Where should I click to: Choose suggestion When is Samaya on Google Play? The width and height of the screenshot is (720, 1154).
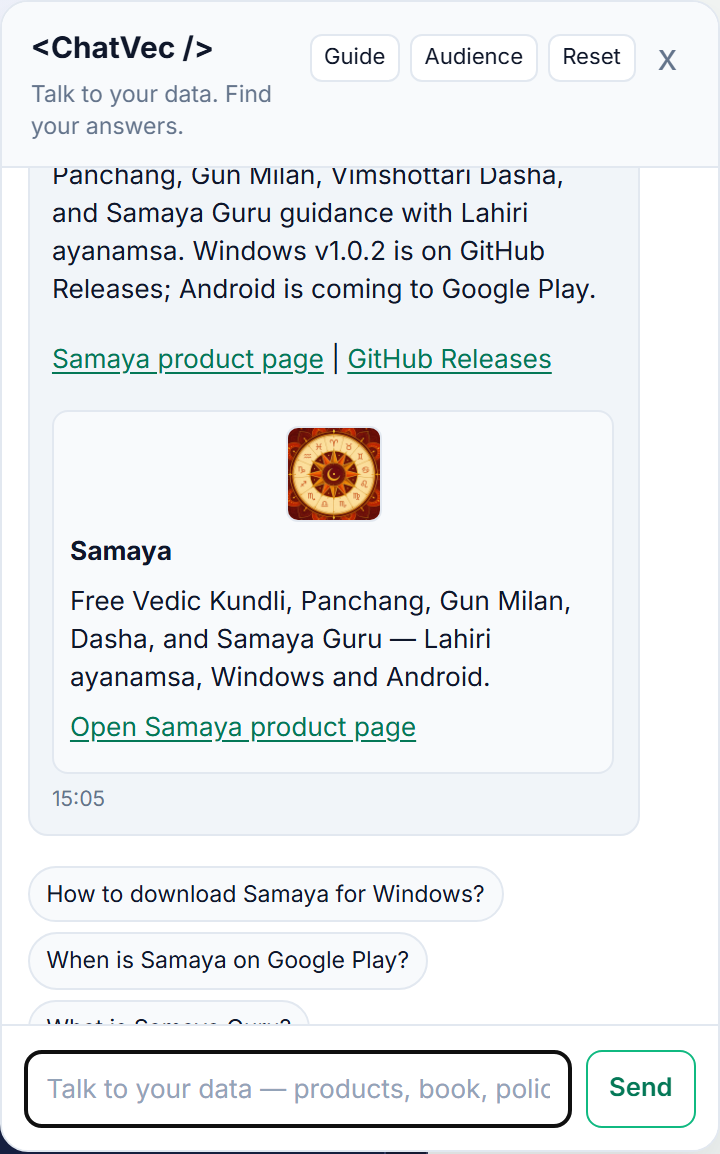(227, 960)
